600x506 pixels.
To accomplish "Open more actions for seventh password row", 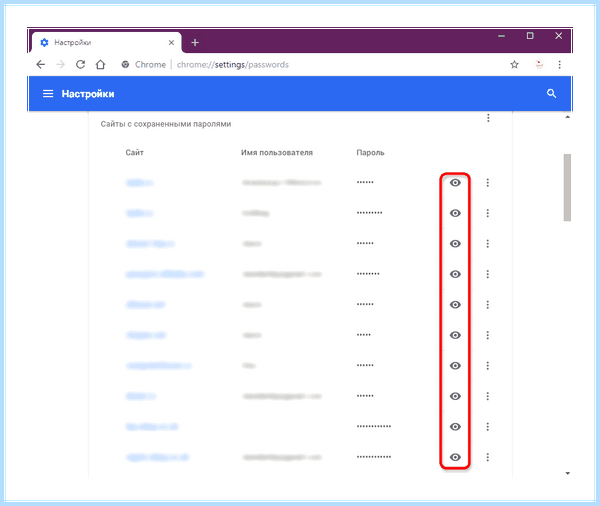I will [x=488, y=366].
